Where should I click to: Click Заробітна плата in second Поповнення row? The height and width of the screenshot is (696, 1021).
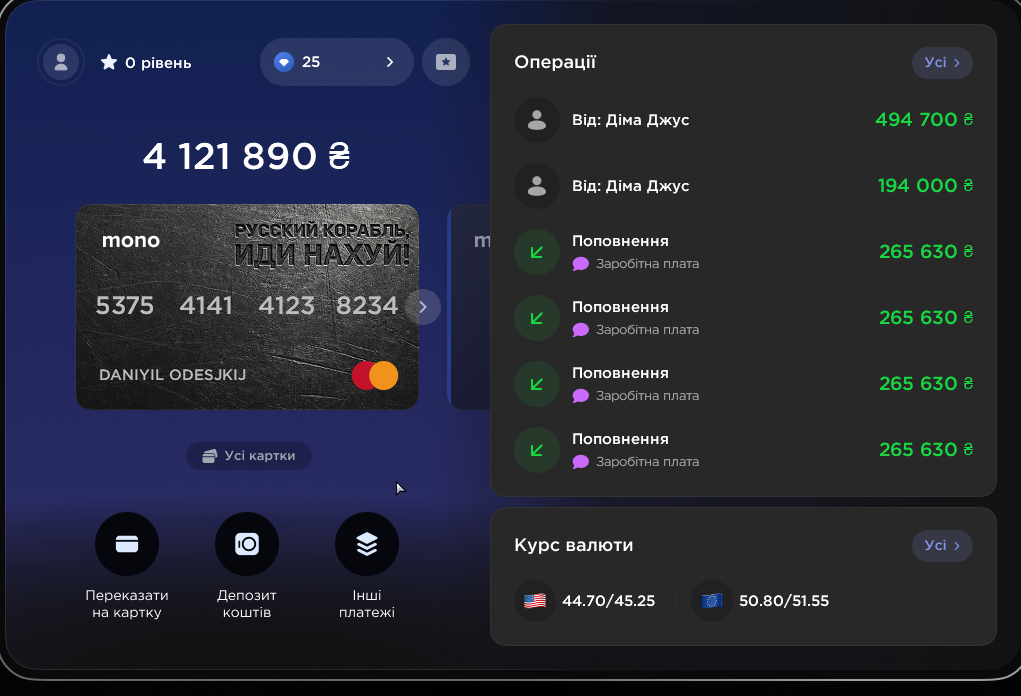[x=647, y=329]
